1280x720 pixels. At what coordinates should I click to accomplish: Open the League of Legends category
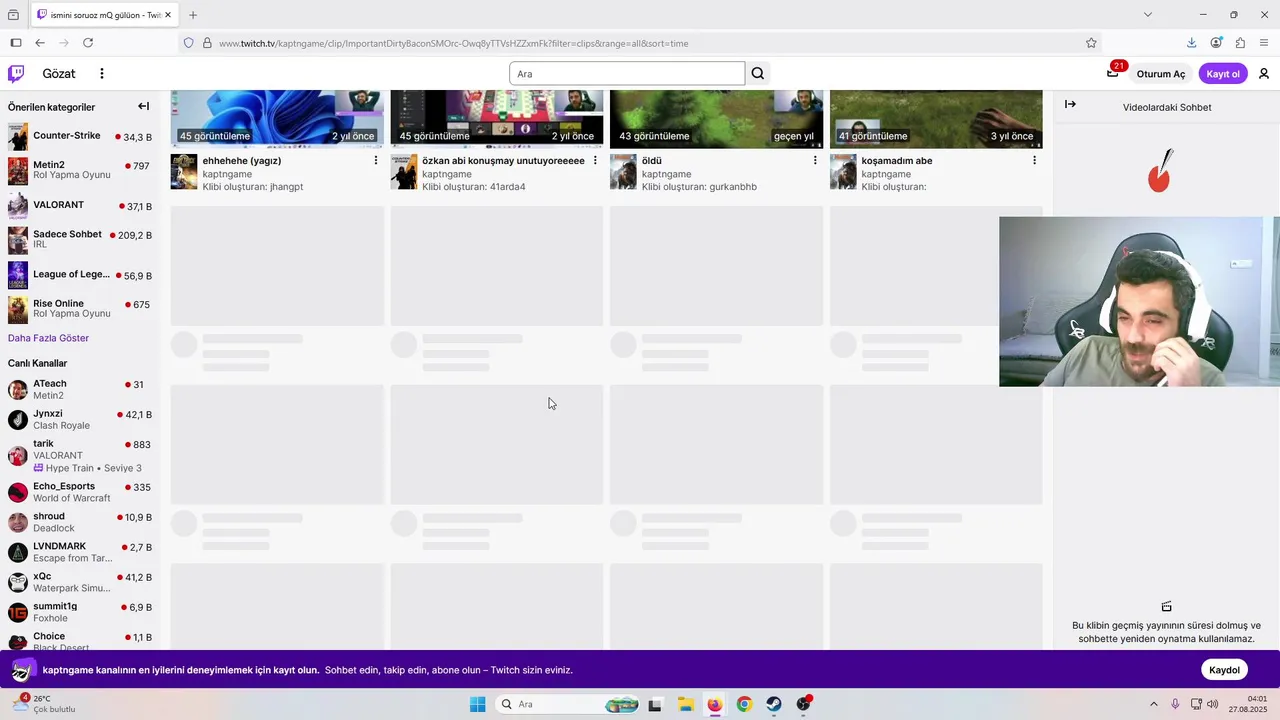pos(80,275)
